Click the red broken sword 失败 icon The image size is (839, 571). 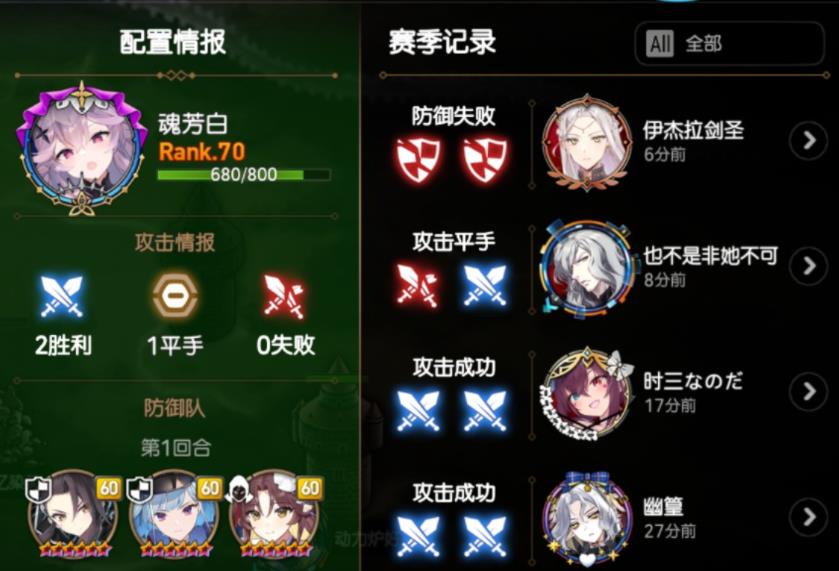coord(285,295)
